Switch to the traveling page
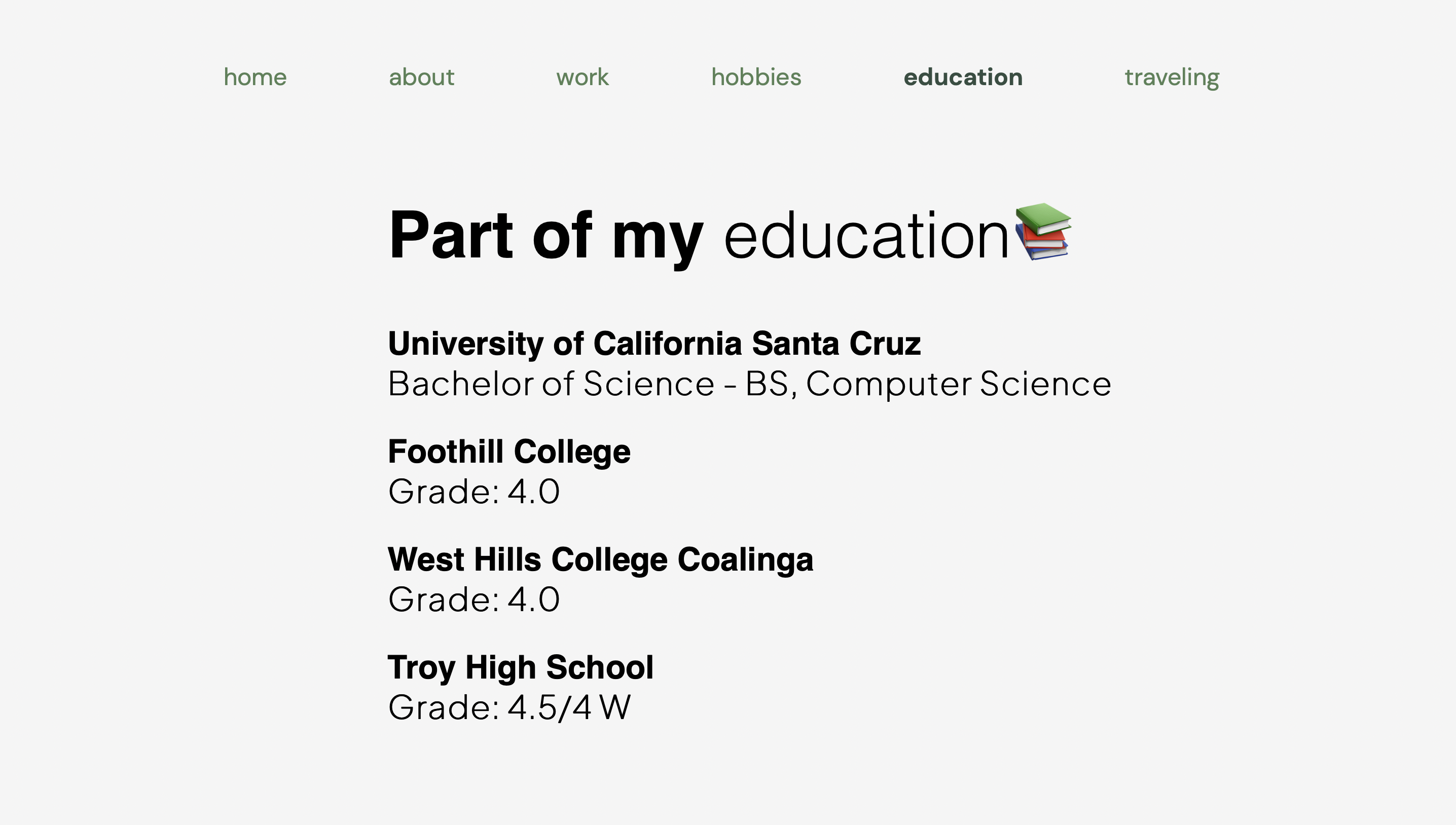1456x825 pixels. pyautogui.click(x=1172, y=77)
